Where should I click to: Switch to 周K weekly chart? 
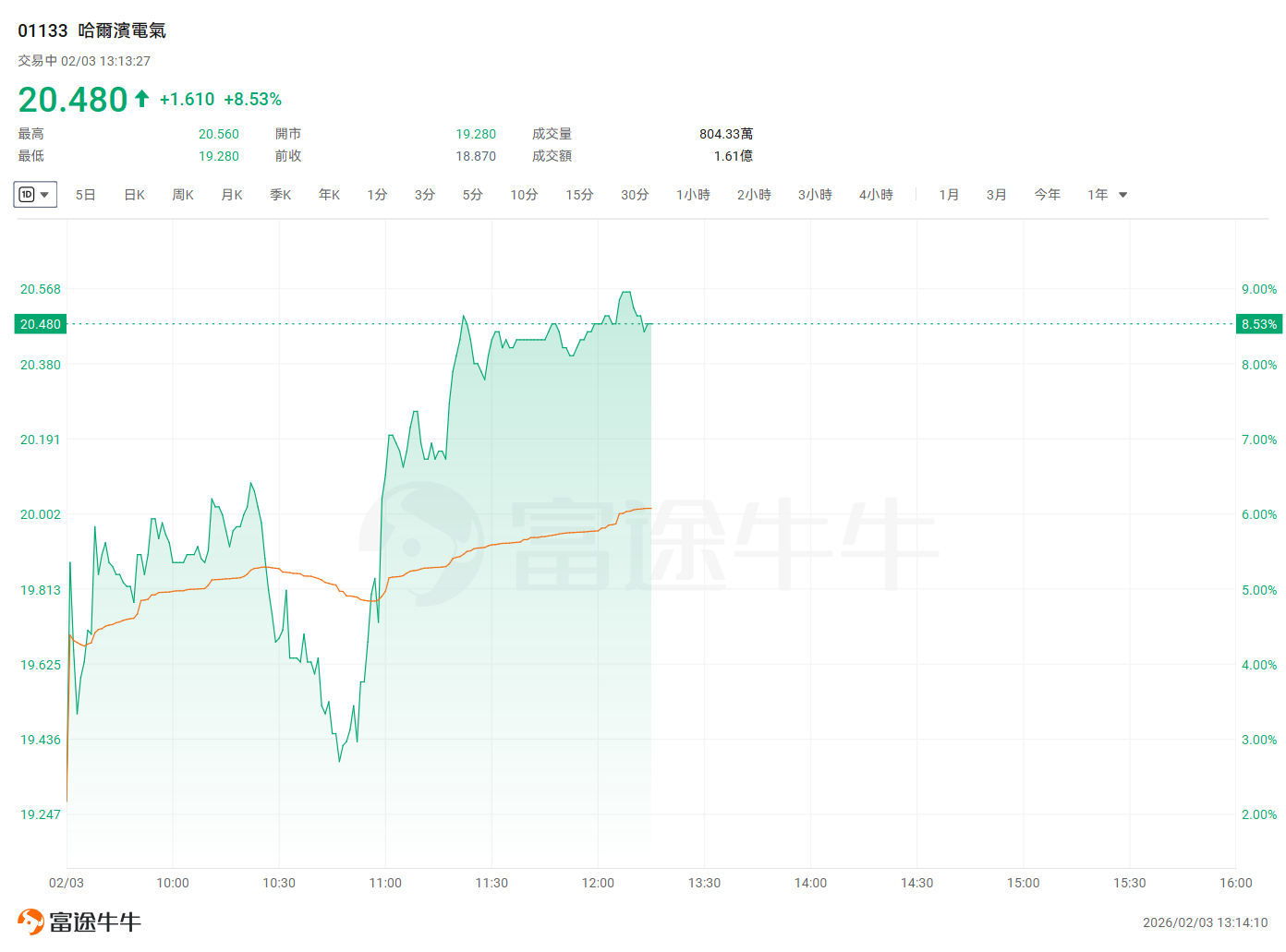point(183,195)
